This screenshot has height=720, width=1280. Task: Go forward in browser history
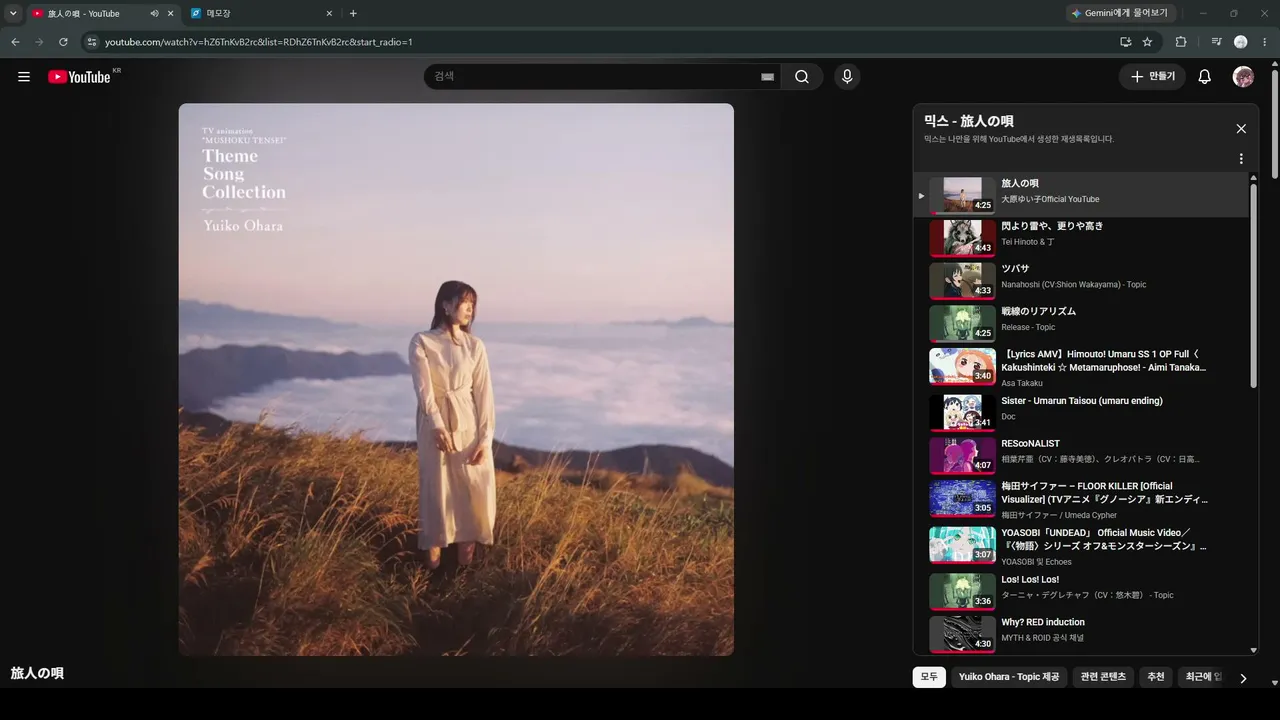(x=39, y=42)
